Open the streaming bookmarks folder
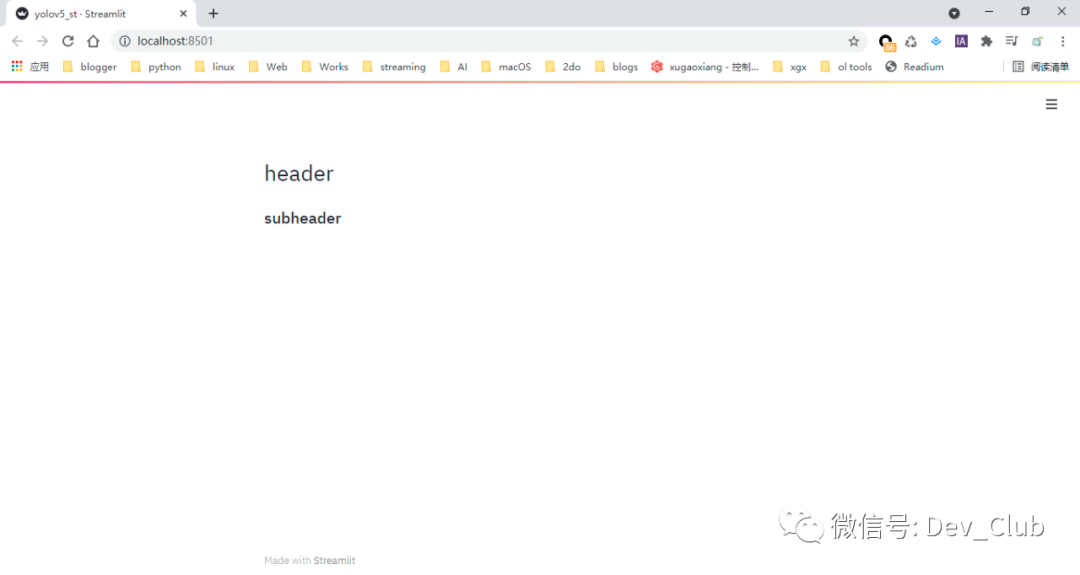Screen dimensions: 1080x575 [x=394, y=67]
